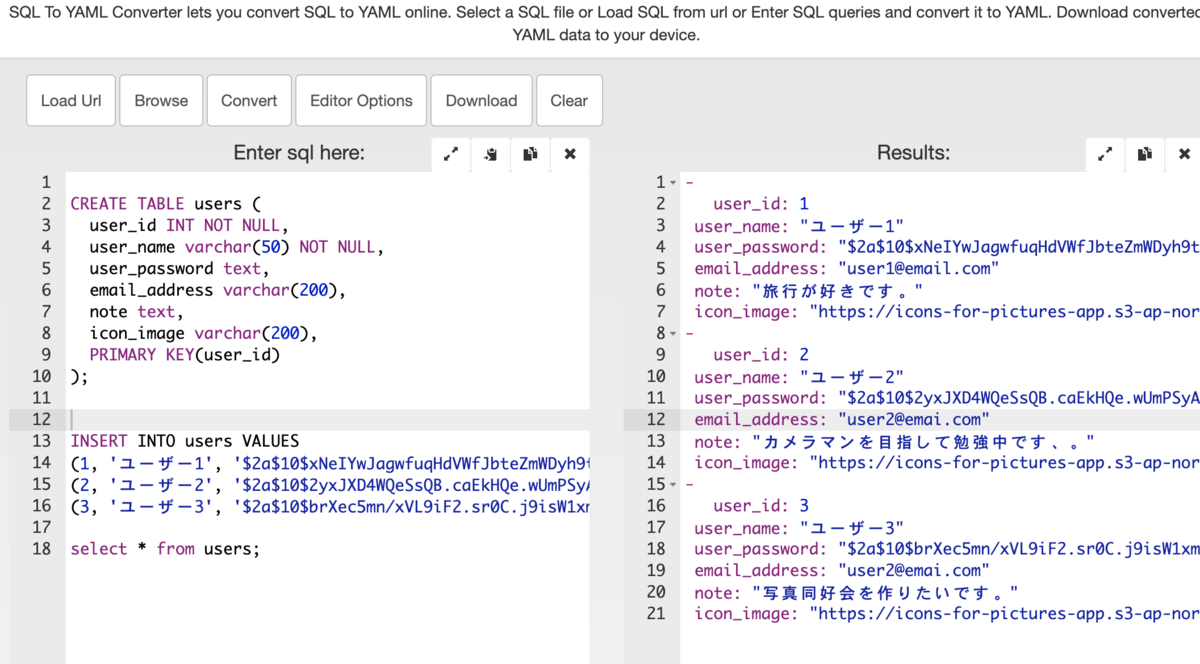Click highlighted result line 12 email_address
Viewport: 1200px width, 664px height.
coord(842,420)
